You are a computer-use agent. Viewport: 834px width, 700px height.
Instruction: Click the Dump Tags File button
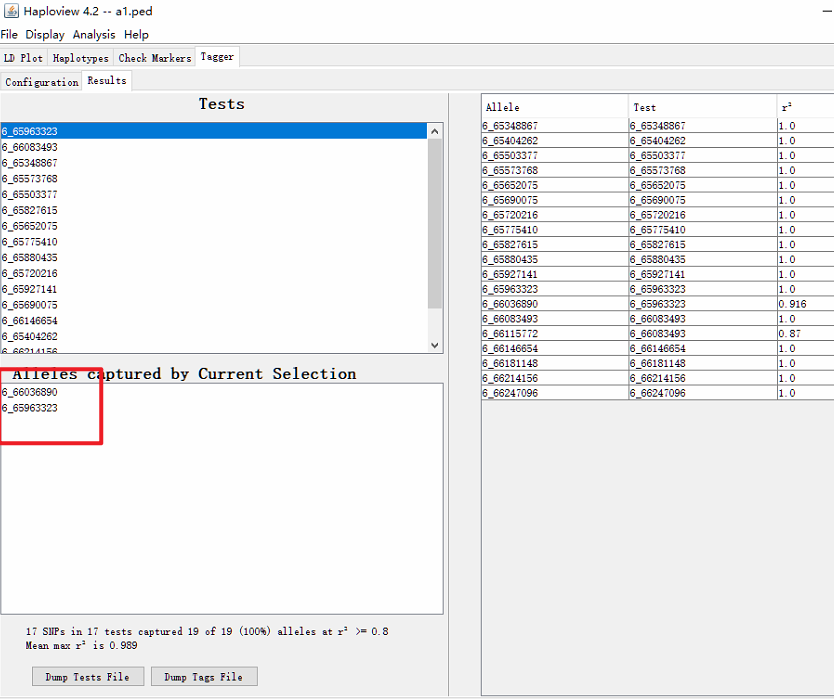204,677
